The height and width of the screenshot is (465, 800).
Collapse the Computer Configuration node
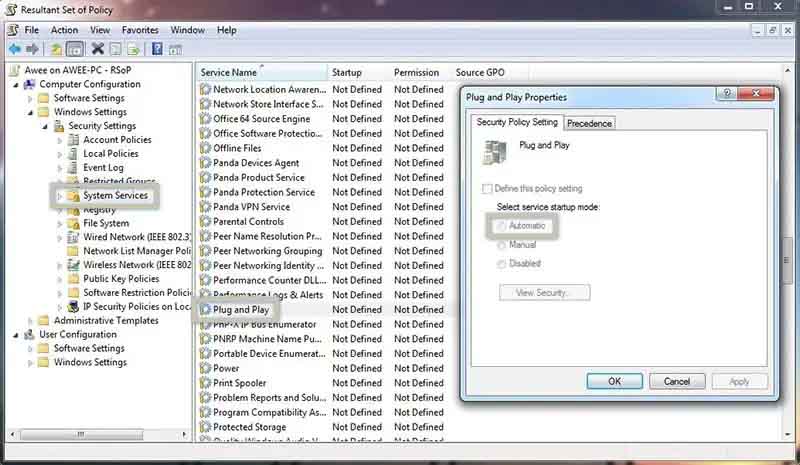point(16,85)
